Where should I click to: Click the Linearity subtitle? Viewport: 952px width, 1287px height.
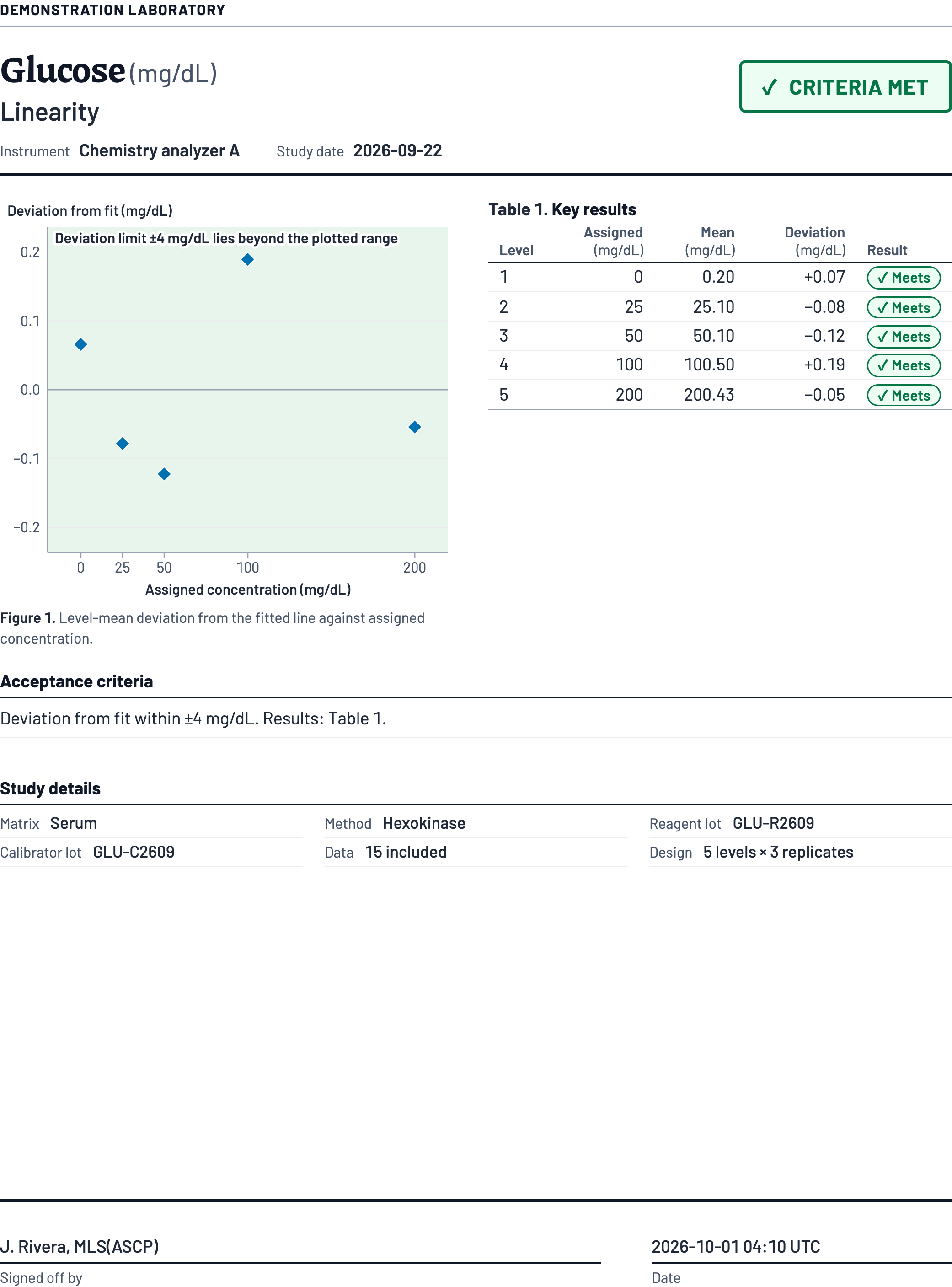[49, 112]
